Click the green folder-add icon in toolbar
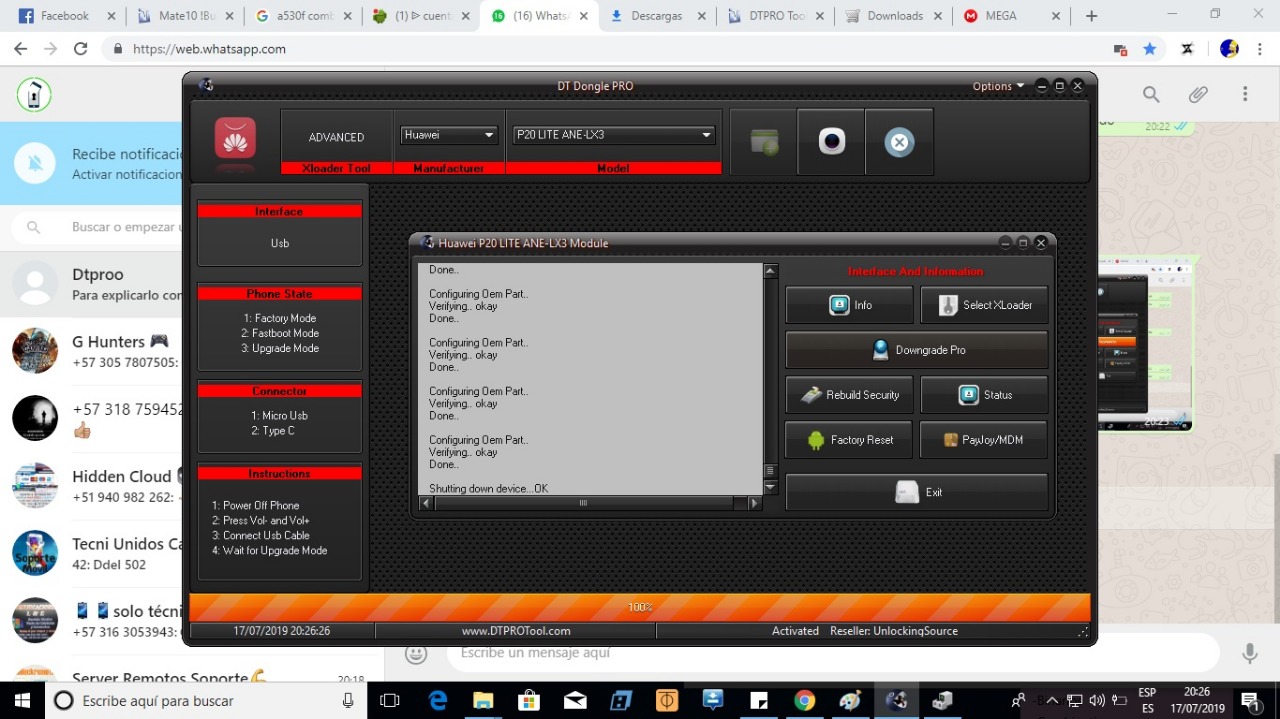Screen dimensions: 1280x719 [764, 142]
